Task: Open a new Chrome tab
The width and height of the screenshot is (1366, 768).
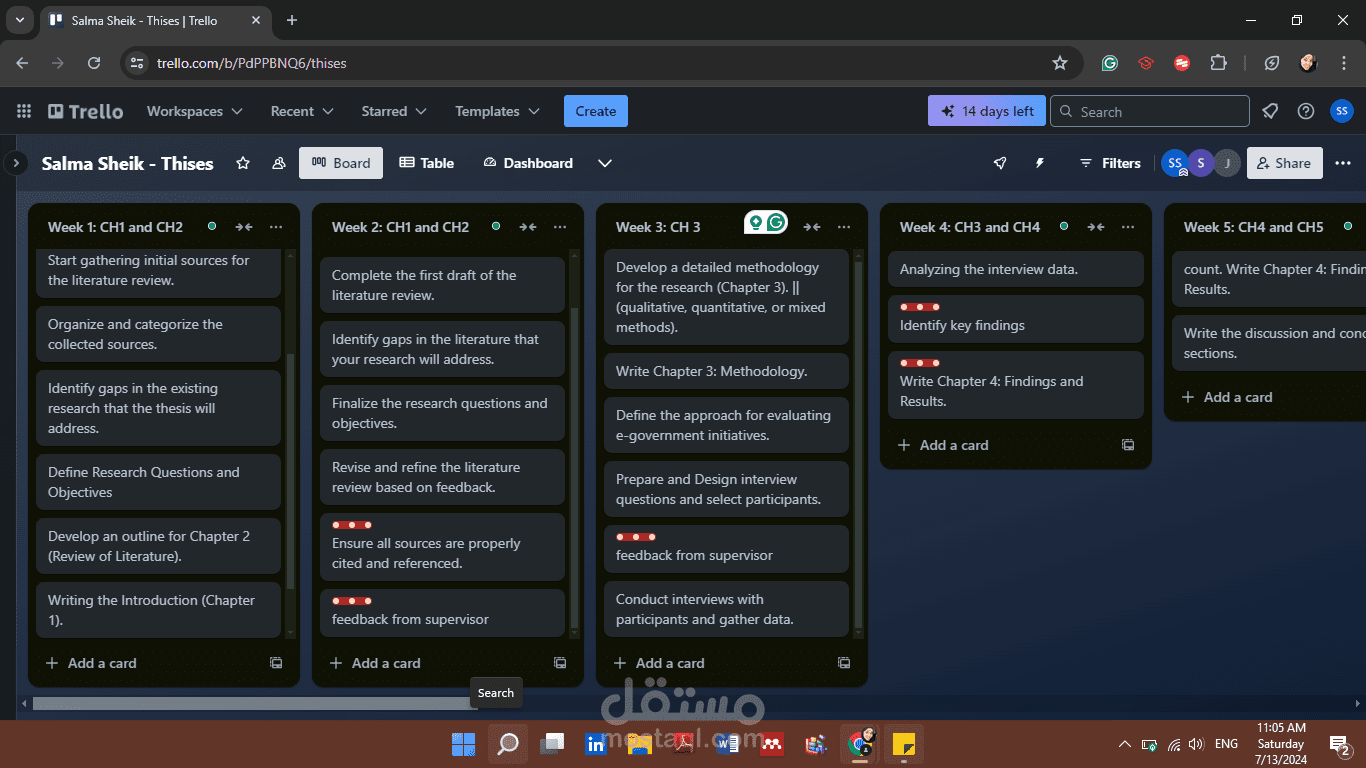Action: click(x=292, y=20)
